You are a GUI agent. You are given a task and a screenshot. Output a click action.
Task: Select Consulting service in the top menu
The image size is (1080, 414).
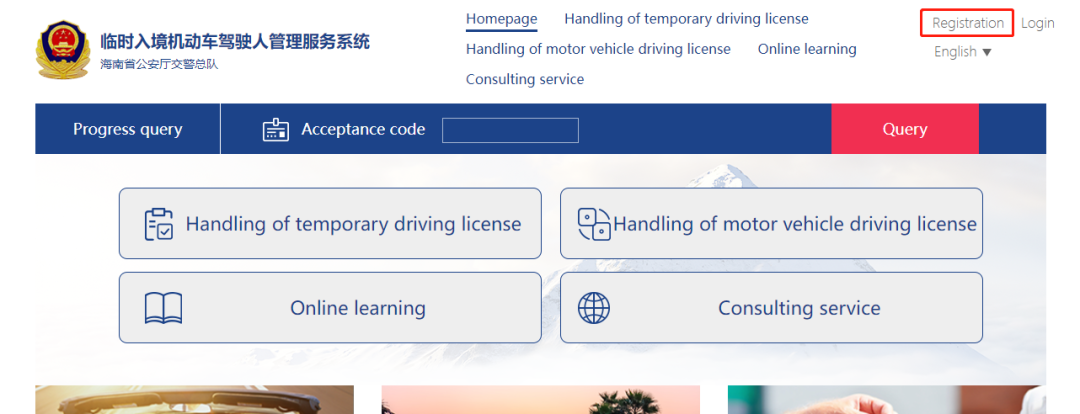click(525, 79)
